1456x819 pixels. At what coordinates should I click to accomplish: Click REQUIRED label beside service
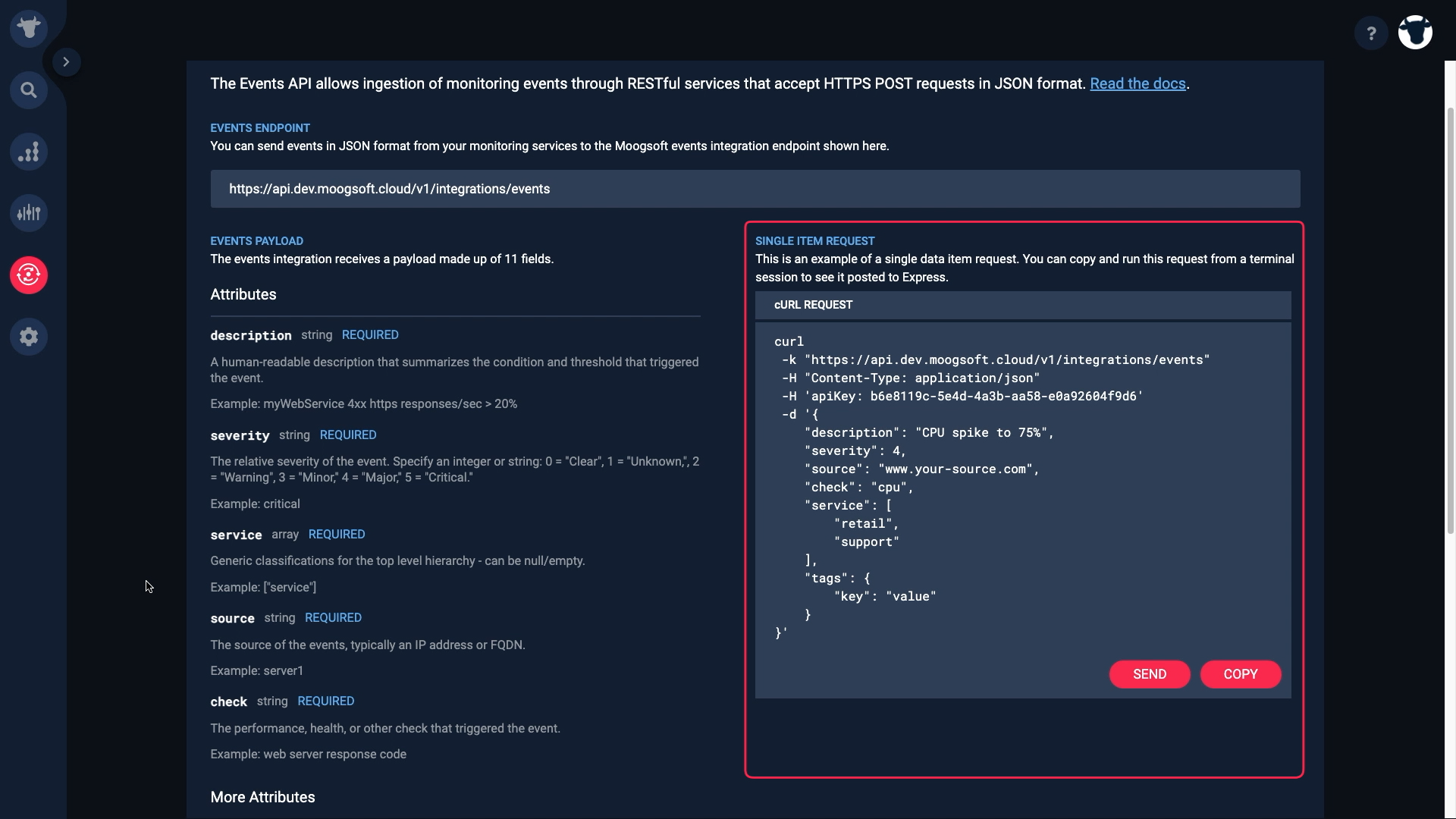click(x=337, y=535)
